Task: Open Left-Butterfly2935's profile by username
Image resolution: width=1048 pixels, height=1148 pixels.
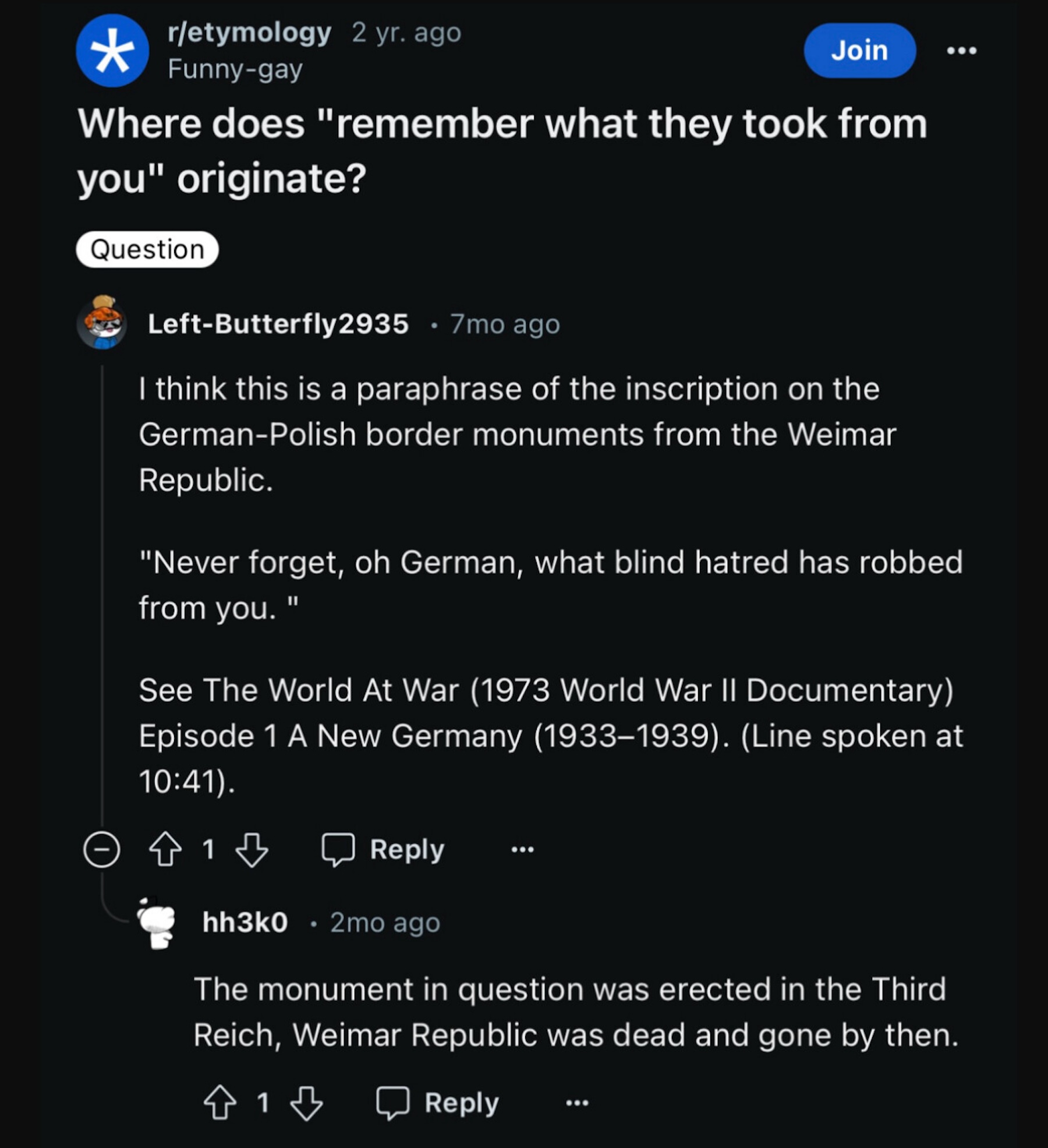Action: 278,324
